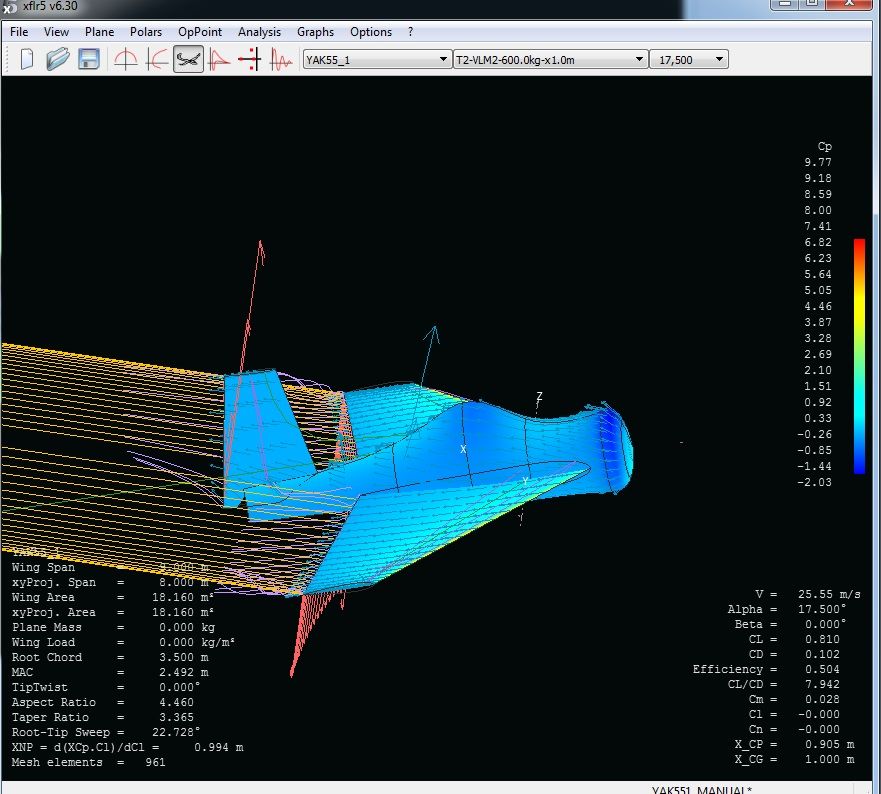Open the OpPoint menu
Image resolution: width=881 pixels, height=794 pixels.
click(200, 32)
